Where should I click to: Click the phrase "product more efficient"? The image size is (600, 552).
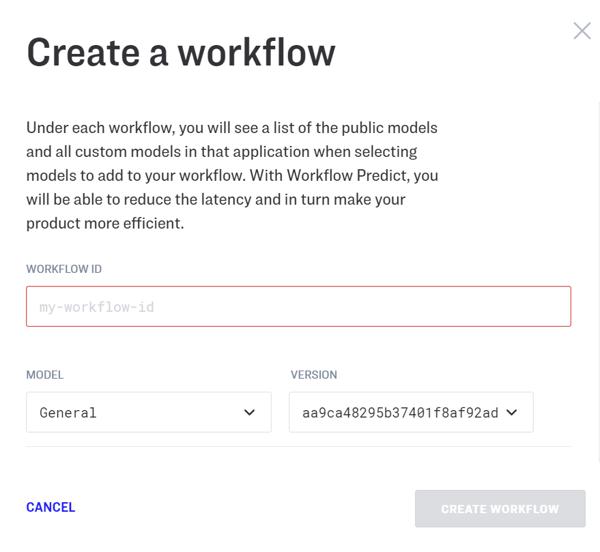tap(105, 223)
